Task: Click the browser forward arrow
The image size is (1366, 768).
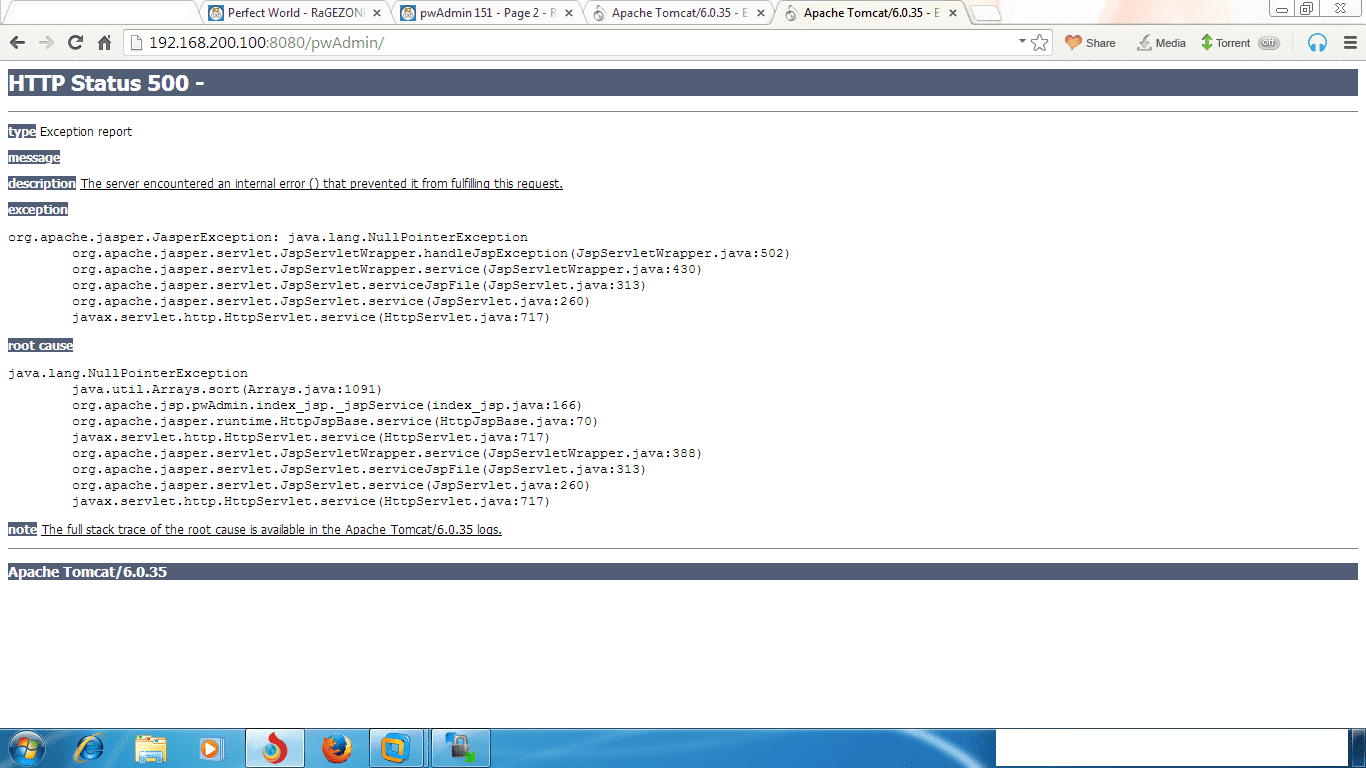Action: coord(46,42)
